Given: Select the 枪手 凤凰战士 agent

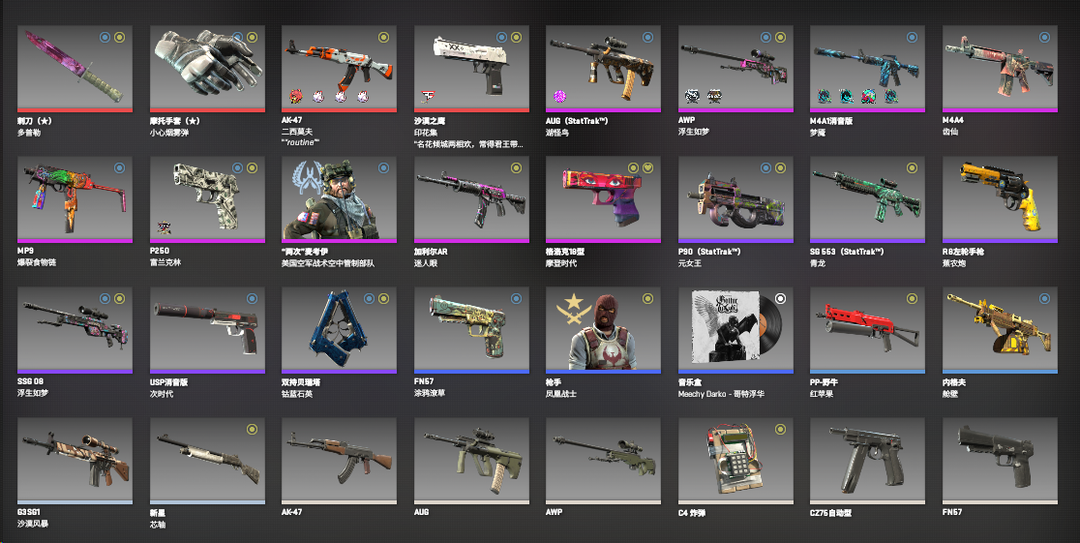Looking at the screenshot, I should 603,331.
